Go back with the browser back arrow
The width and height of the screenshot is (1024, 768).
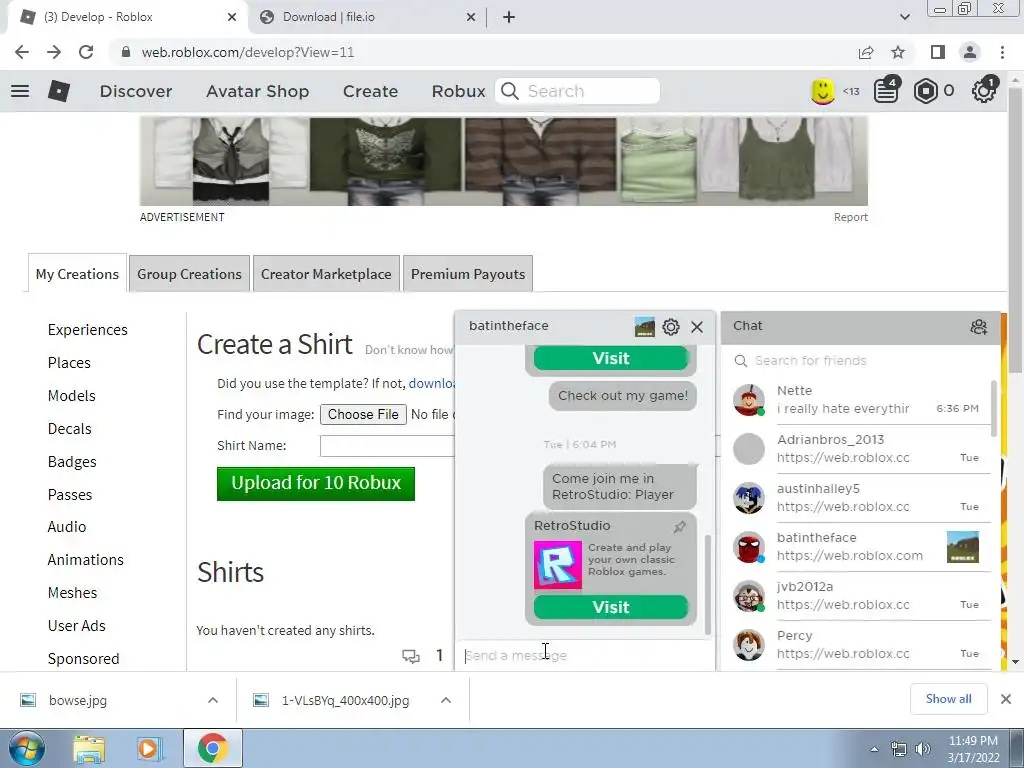pos(22,52)
